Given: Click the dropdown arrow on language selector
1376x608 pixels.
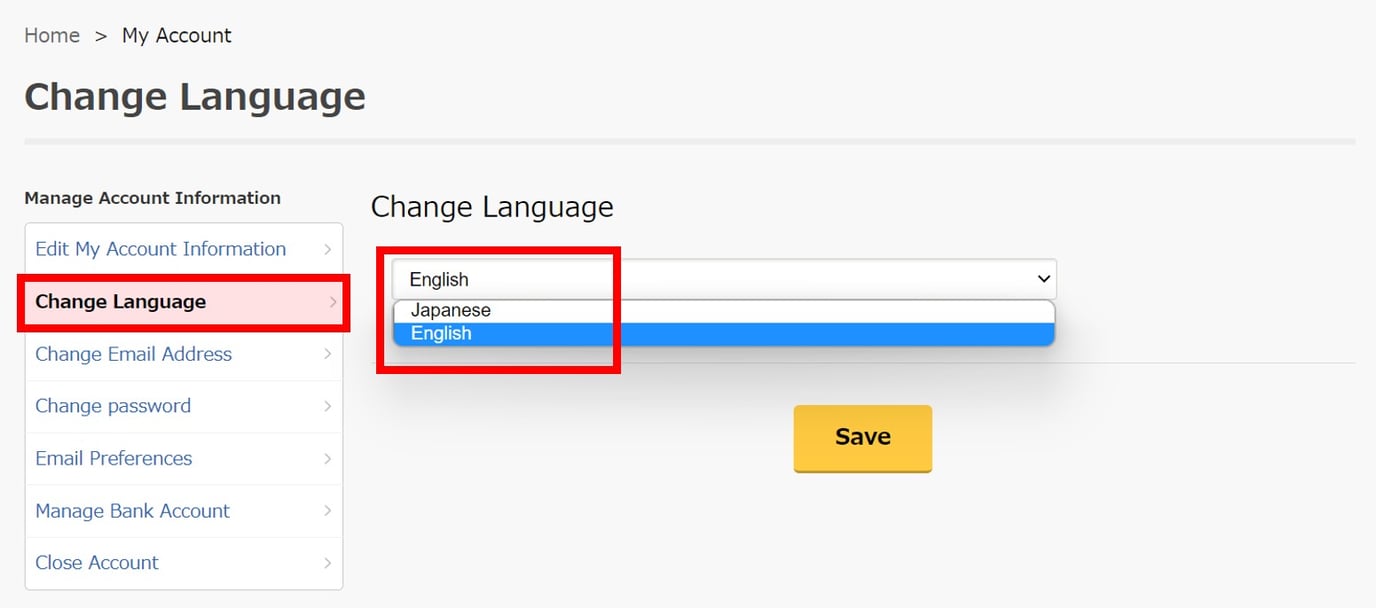Looking at the screenshot, I should pos(1043,278).
